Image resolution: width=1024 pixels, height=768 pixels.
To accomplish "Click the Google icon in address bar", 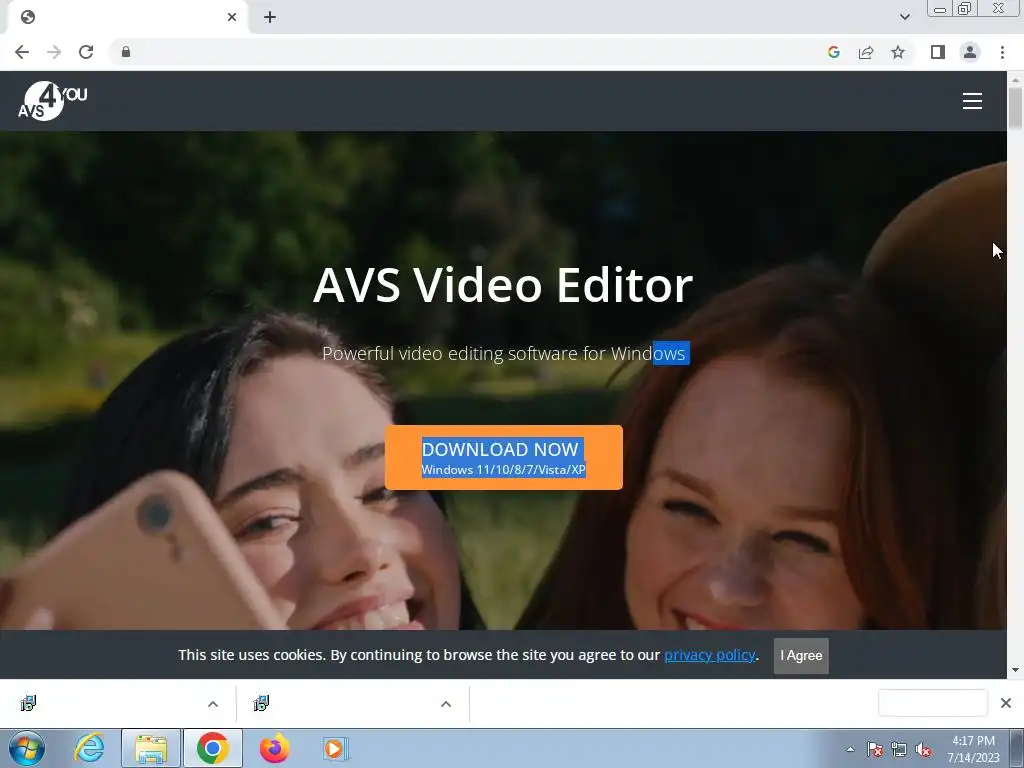I will click(x=833, y=52).
